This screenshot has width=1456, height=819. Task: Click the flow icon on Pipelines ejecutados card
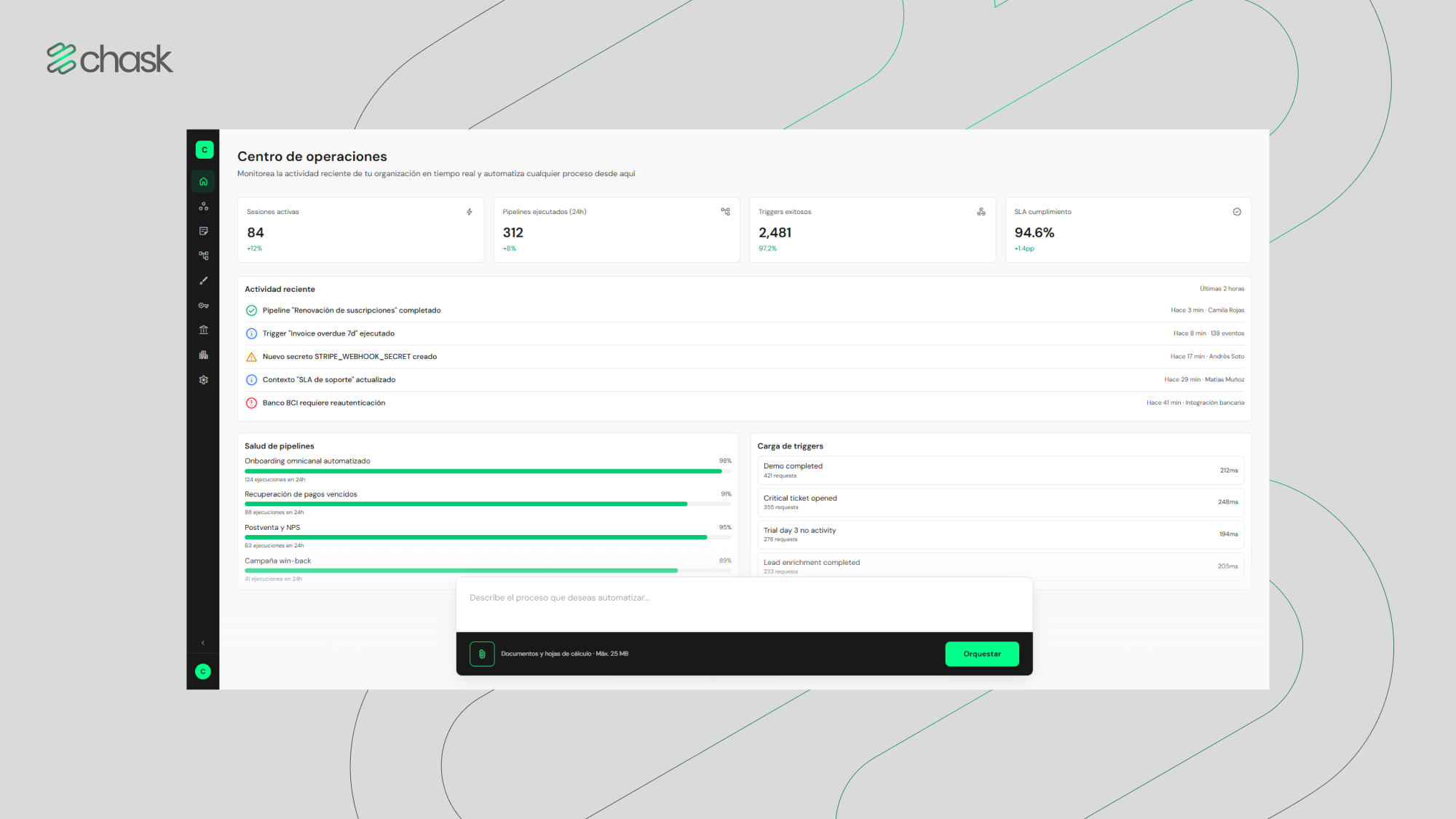[725, 211]
